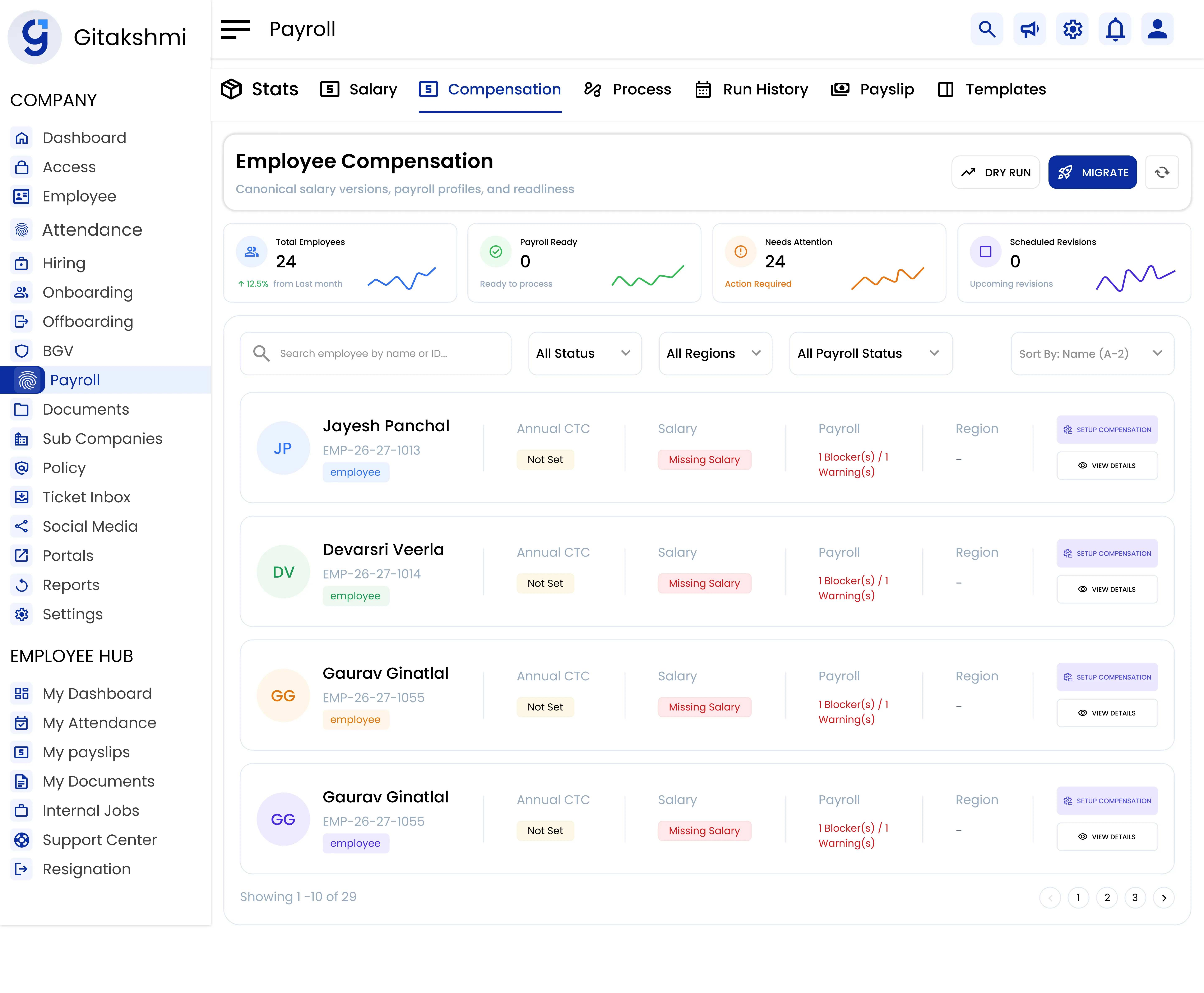Click the search employee input field
Screen dimensions: 1204x993
[376, 354]
